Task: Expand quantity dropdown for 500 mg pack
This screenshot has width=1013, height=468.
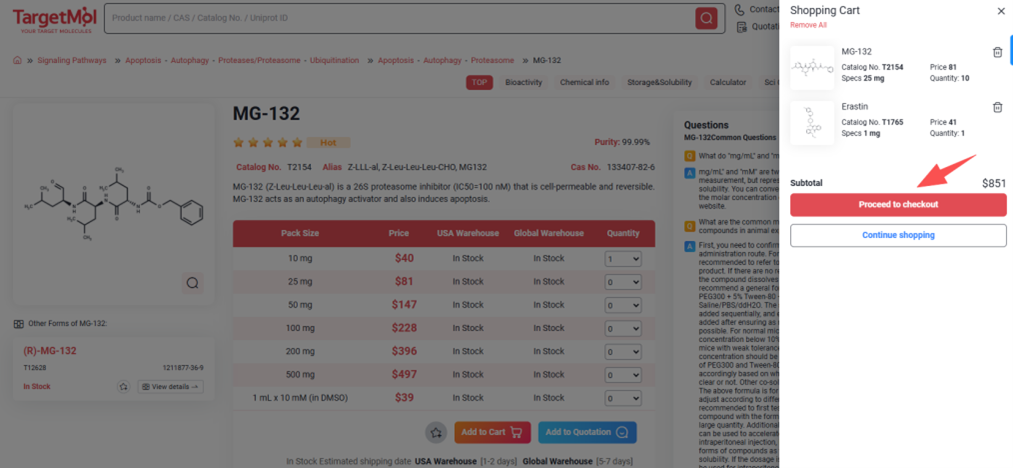Action: tap(622, 374)
